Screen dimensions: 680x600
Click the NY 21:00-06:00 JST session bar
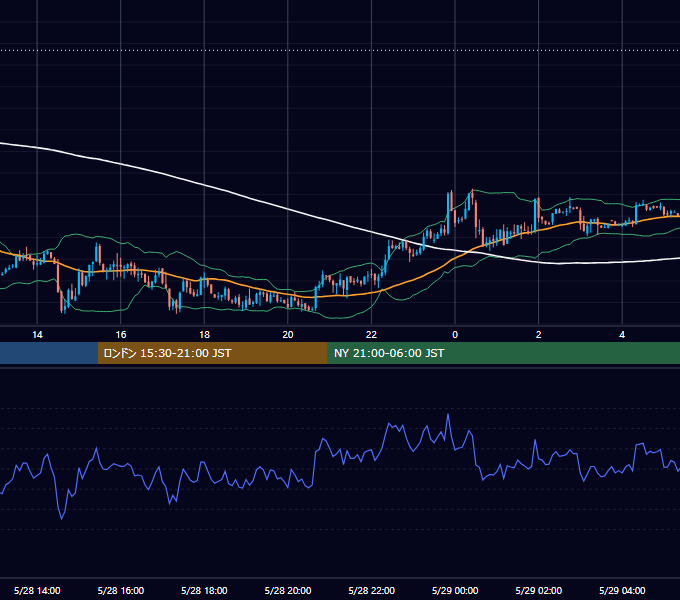pyautogui.click(x=503, y=353)
